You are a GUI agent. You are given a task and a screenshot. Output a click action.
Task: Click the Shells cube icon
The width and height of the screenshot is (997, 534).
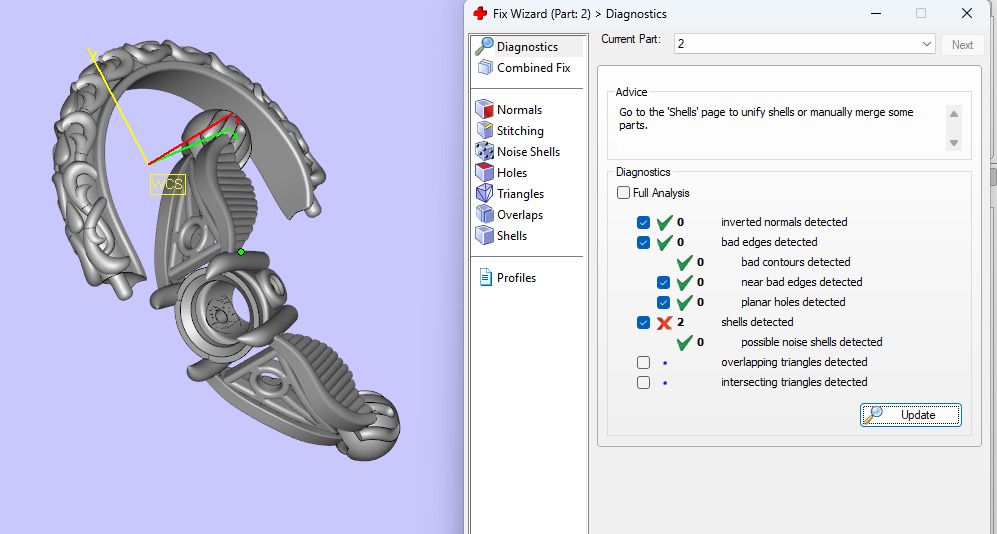point(485,235)
